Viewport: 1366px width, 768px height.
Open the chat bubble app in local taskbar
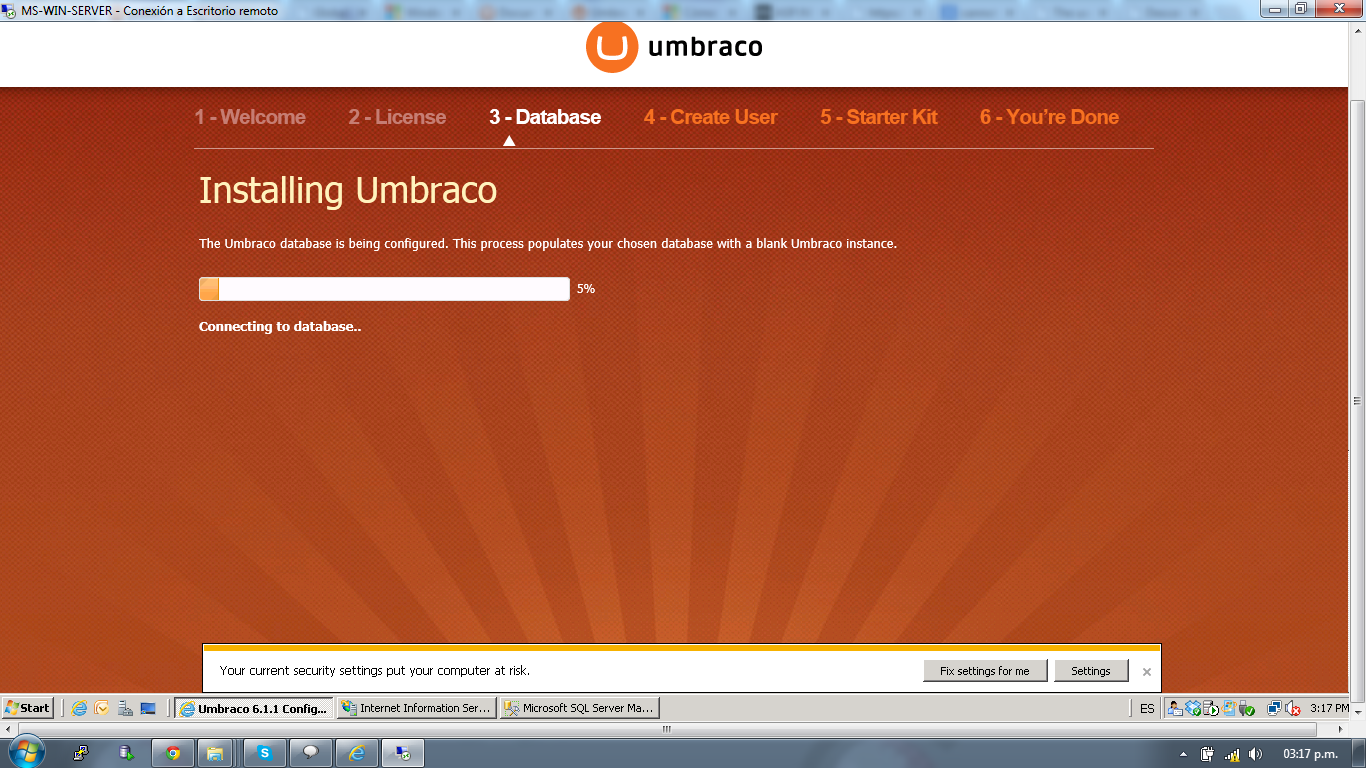(x=310, y=753)
